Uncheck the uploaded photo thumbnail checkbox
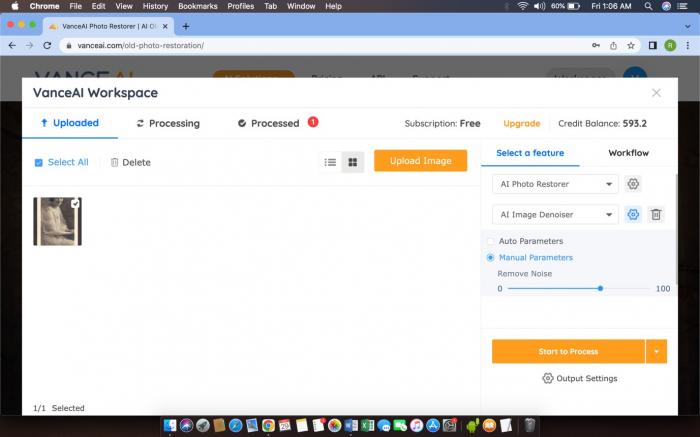Image resolution: width=700 pixels, height=437 pixels. coord(75,204)
